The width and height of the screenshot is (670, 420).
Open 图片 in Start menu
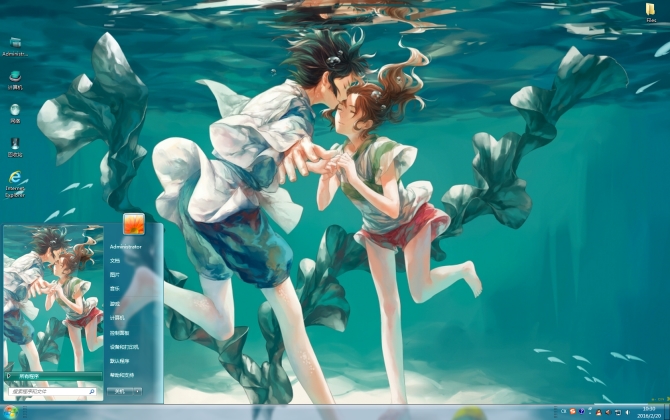click(115, 275)
